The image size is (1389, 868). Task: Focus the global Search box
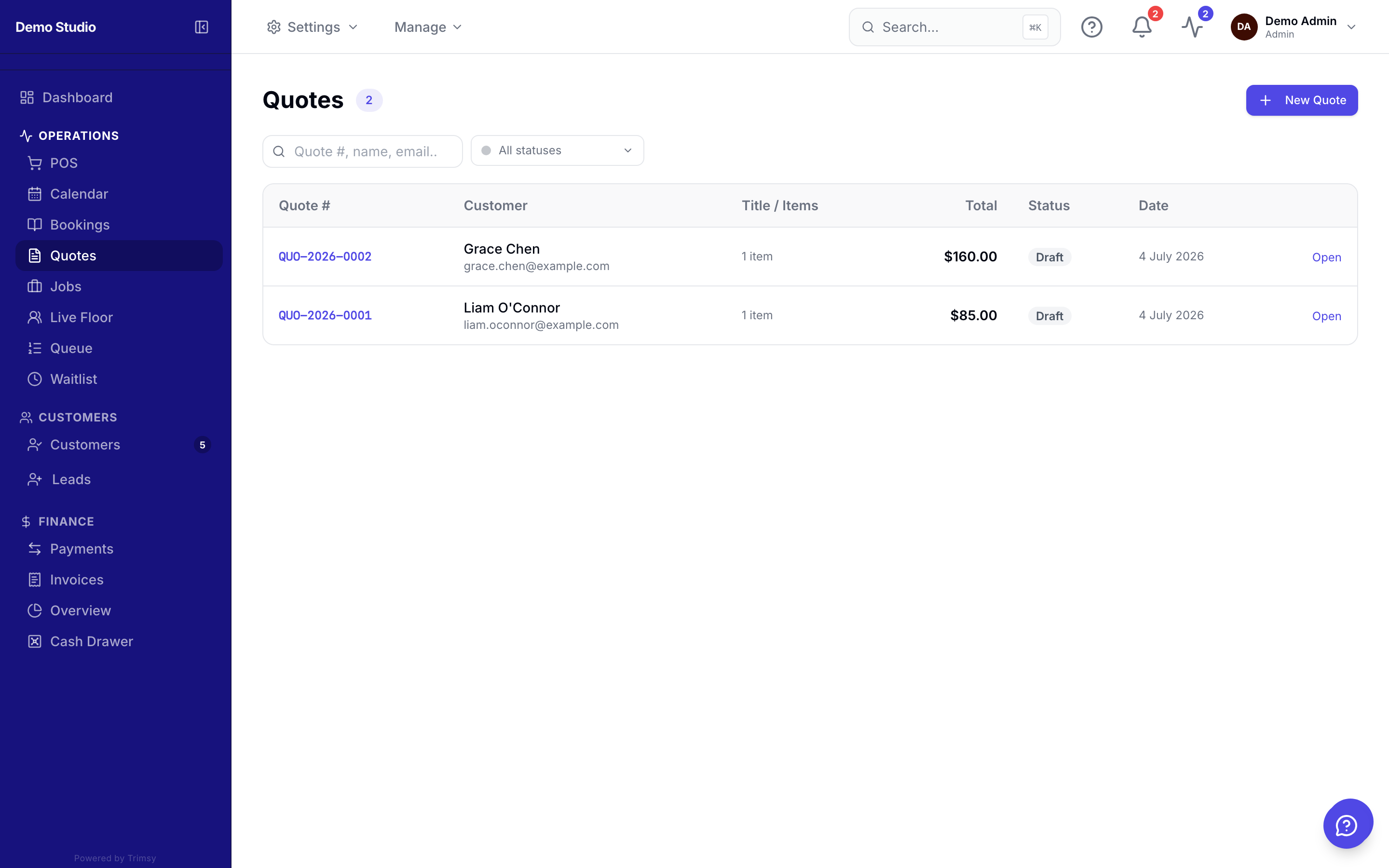pos(954,27)
